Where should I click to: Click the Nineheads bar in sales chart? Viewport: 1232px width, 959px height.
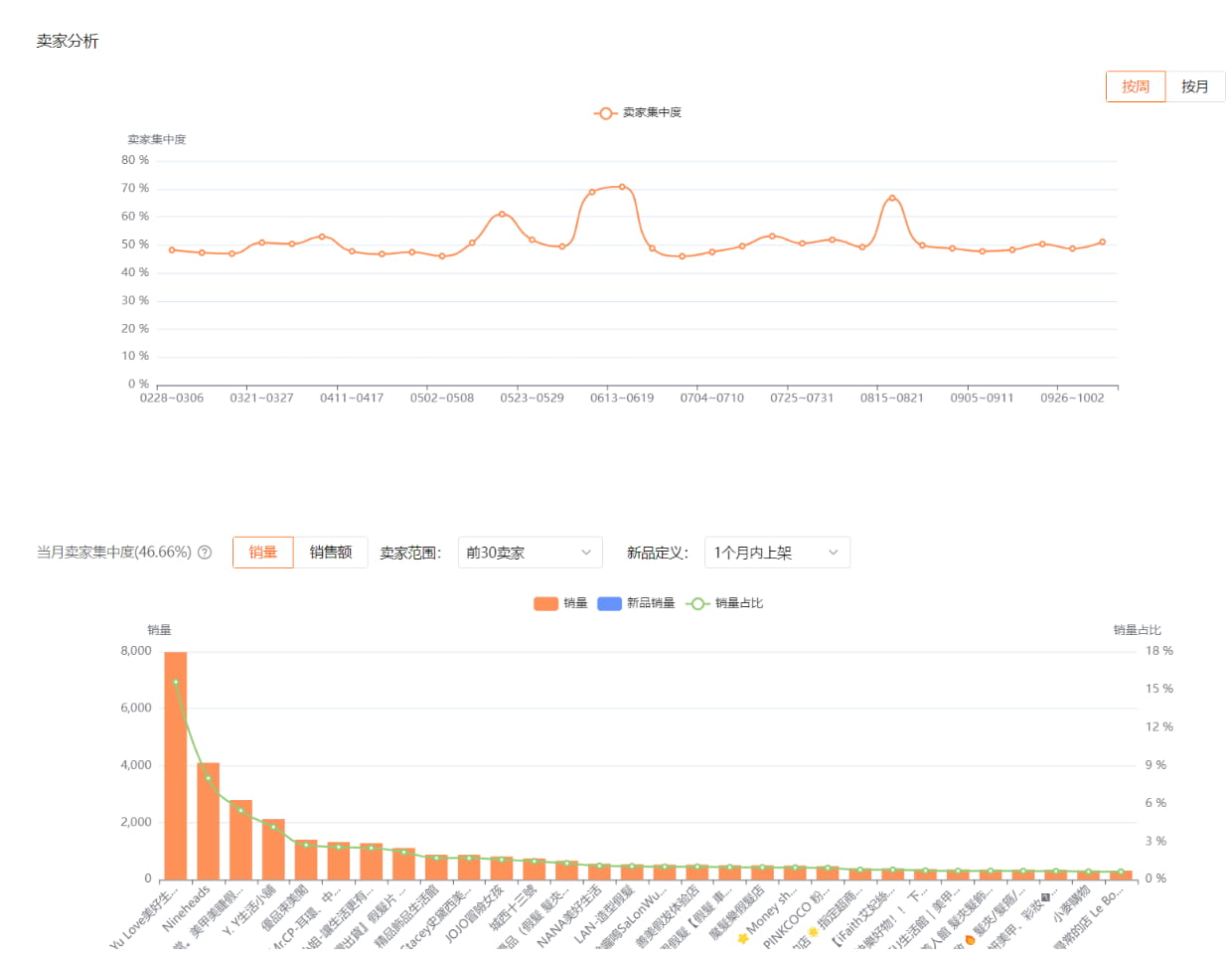208,821
